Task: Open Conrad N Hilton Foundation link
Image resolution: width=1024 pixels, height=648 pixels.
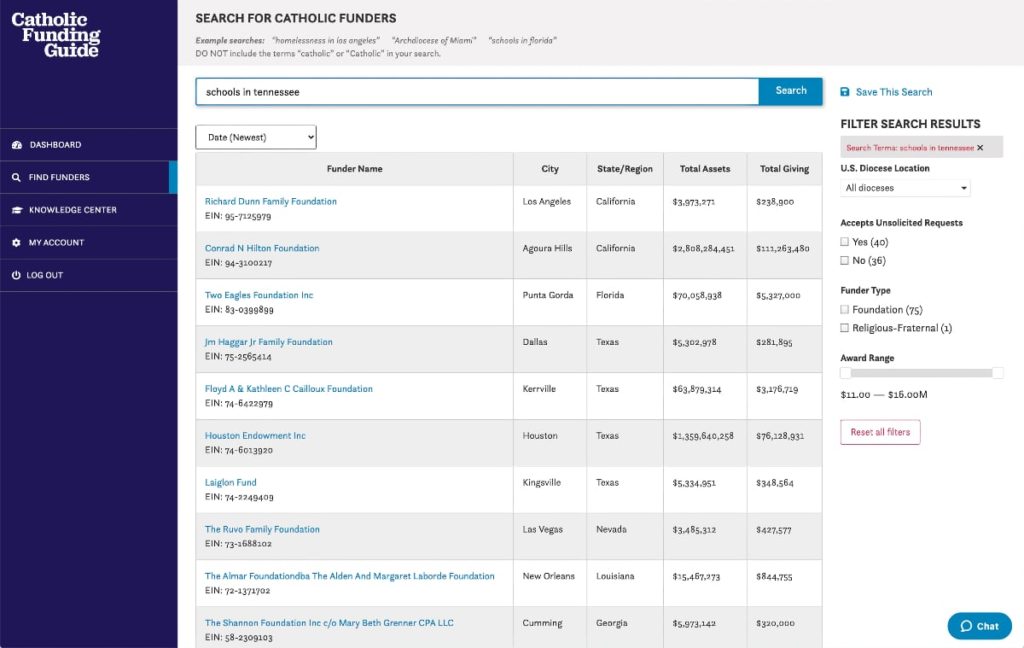Action: click(x=262, y=248)
